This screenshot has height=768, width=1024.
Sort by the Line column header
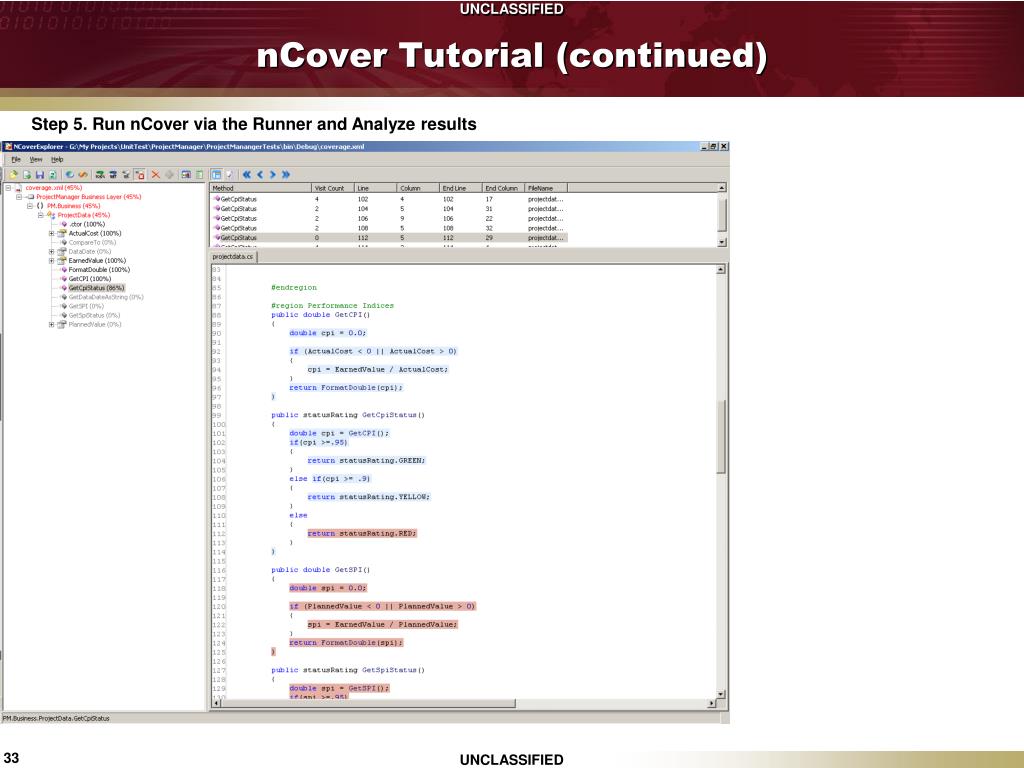point(376,188)
